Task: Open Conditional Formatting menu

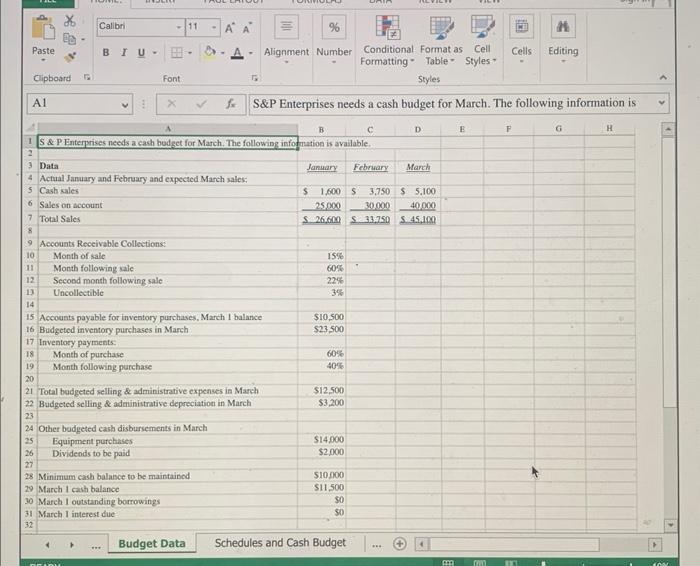Action: (388, 41)
